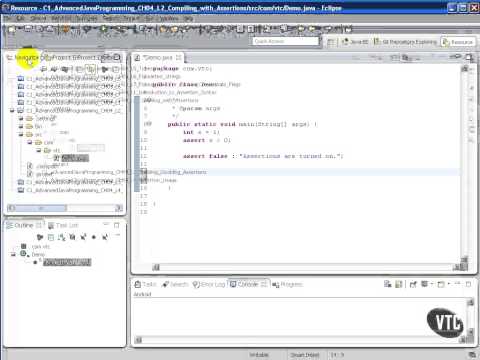Select the main method in Outline
This screenshot has height=360, width=480.
tap(63, 262)
